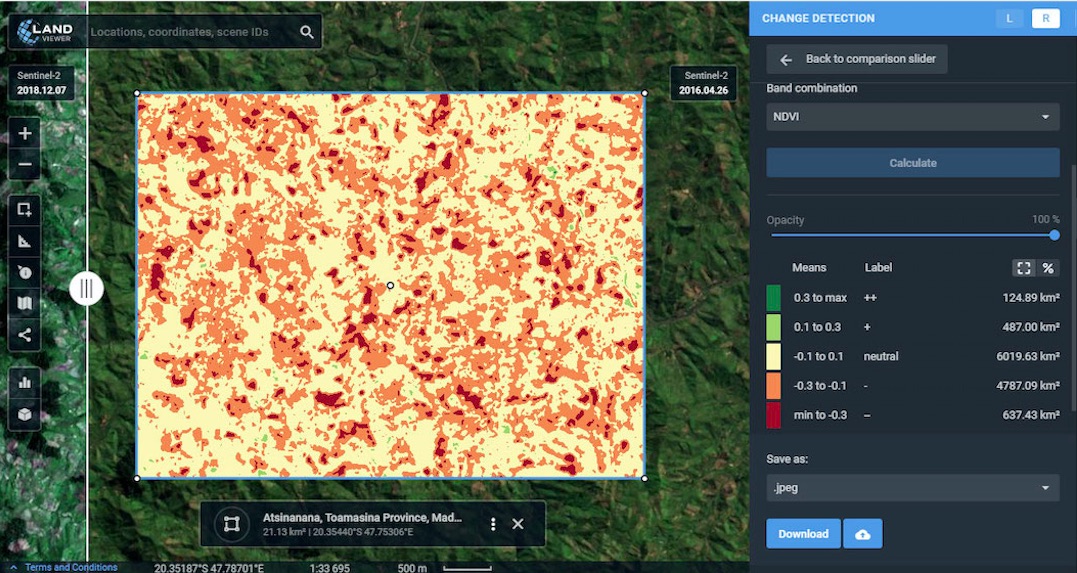Click the fit-to-extent icon in legend
The image size is (1077, 573).
point(1023,268)
